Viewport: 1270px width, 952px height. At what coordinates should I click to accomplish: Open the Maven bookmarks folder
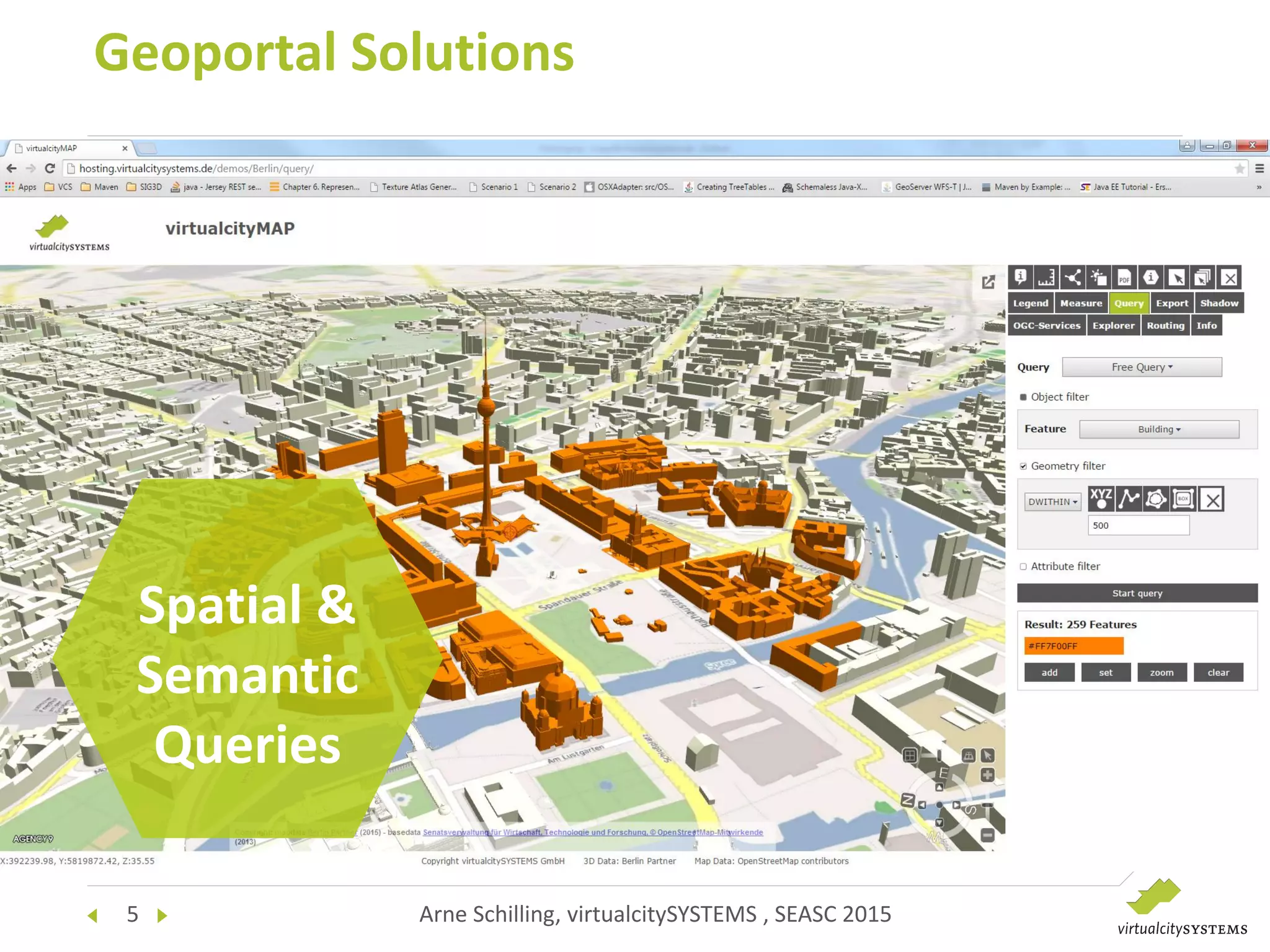99,187
